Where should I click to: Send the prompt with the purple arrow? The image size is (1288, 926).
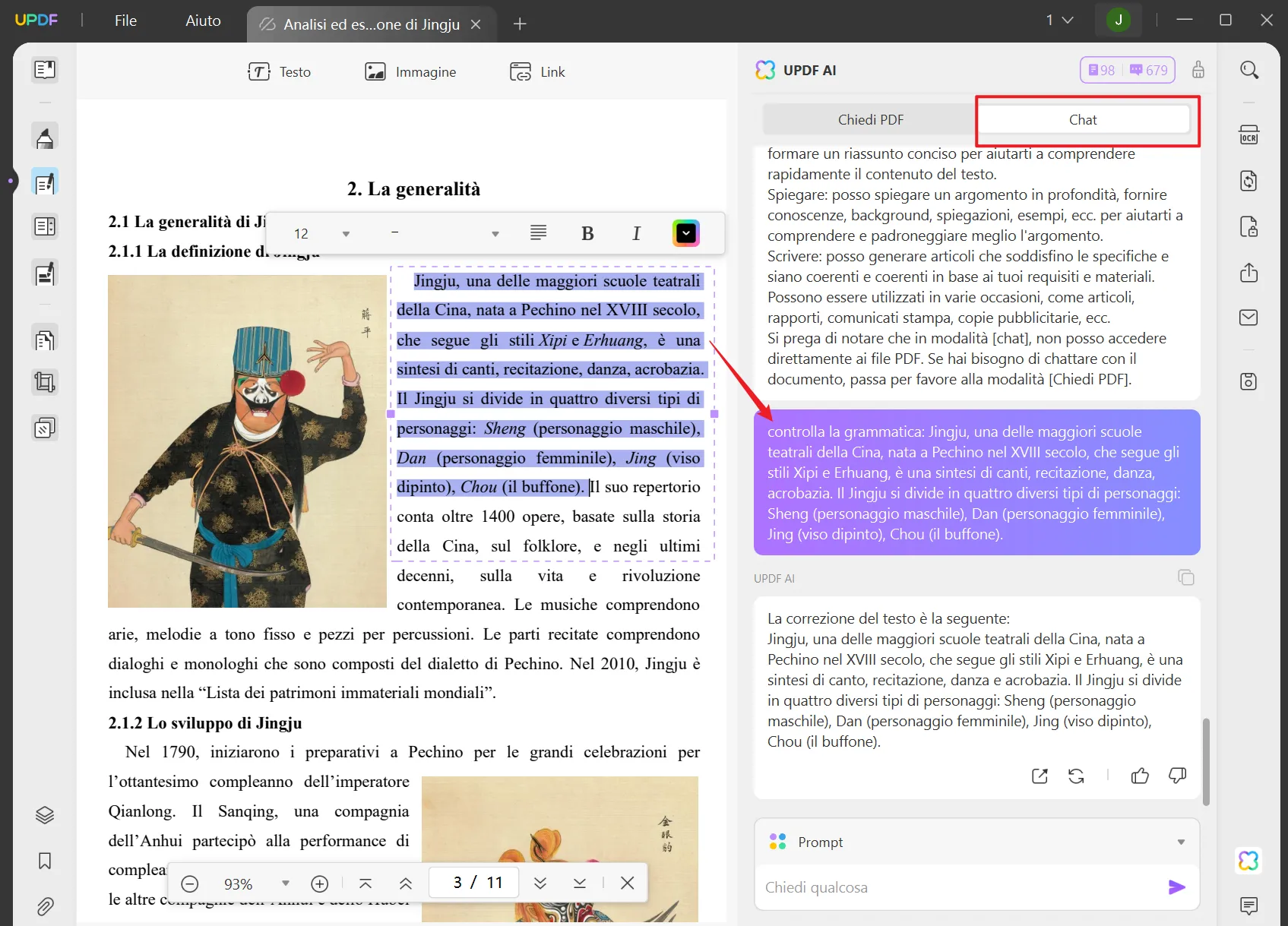click(x=1176, y=887)
